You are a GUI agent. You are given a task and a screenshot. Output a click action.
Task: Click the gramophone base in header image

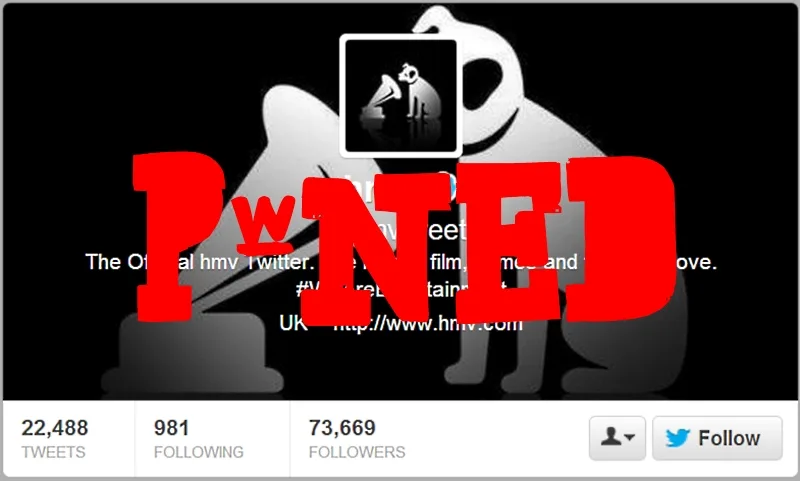coord(193,355)
